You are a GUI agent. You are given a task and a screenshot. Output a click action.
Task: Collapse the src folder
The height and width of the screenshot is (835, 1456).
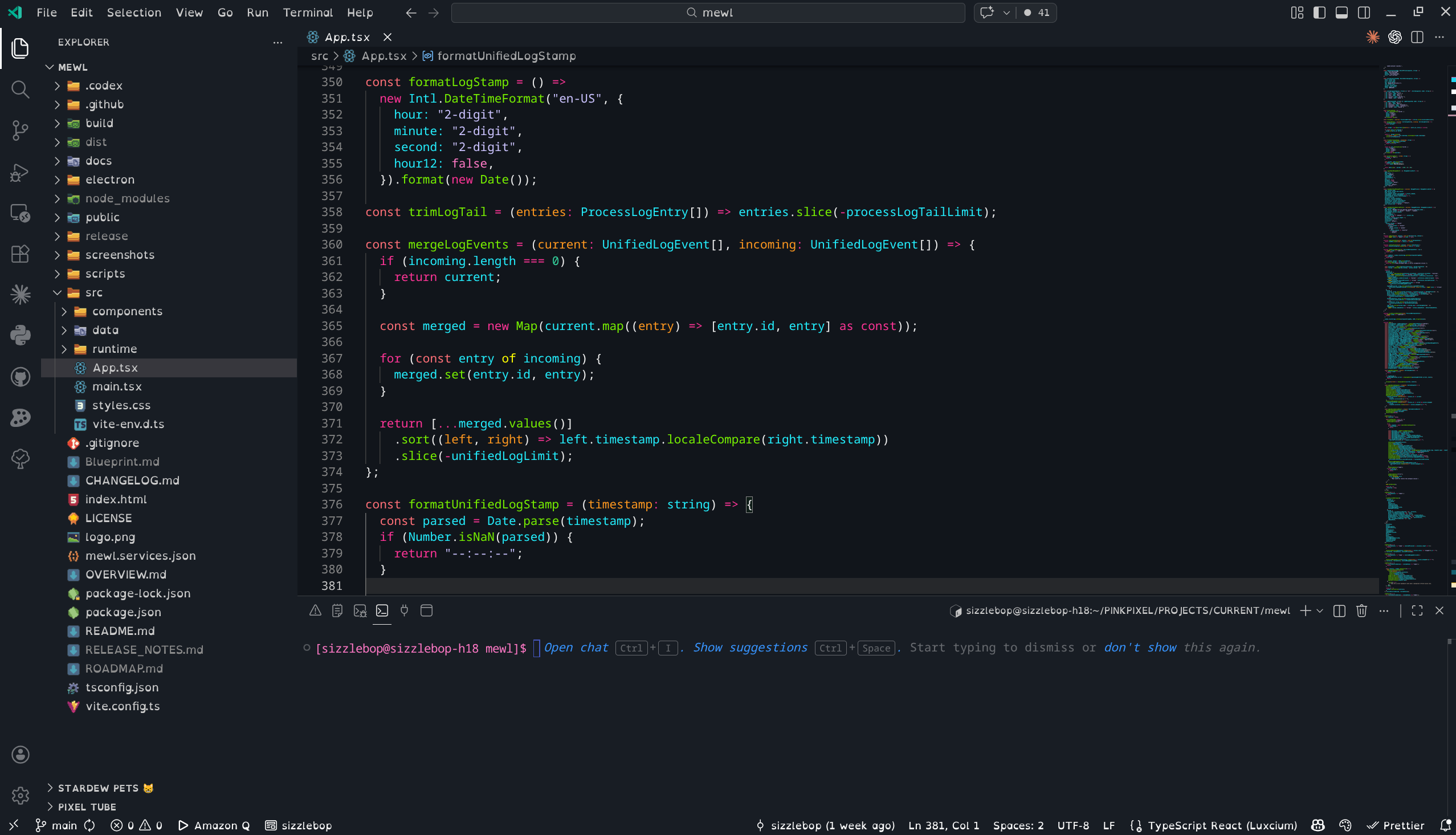pos(93,292)
